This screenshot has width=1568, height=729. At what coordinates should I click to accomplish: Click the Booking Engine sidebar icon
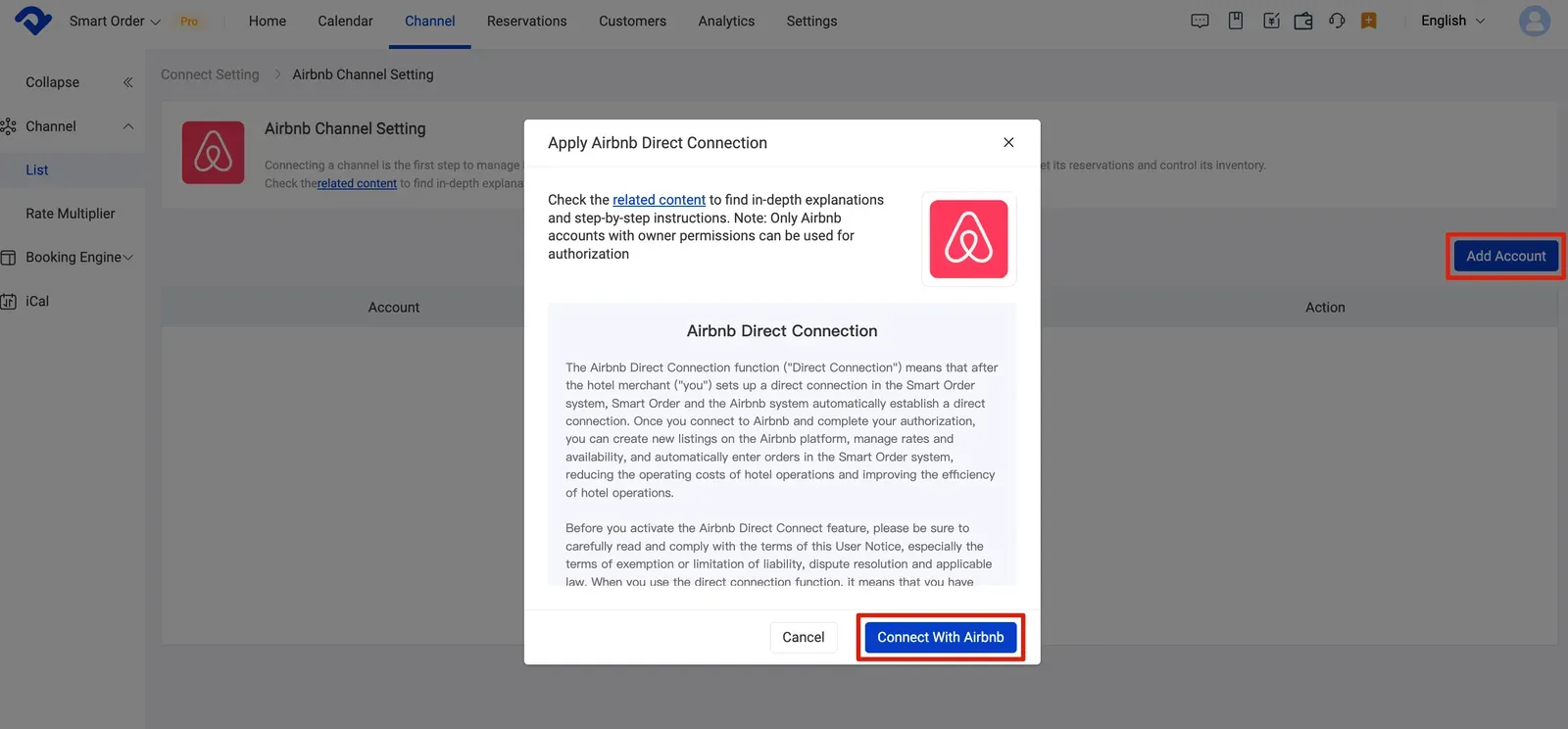[9, 258]
